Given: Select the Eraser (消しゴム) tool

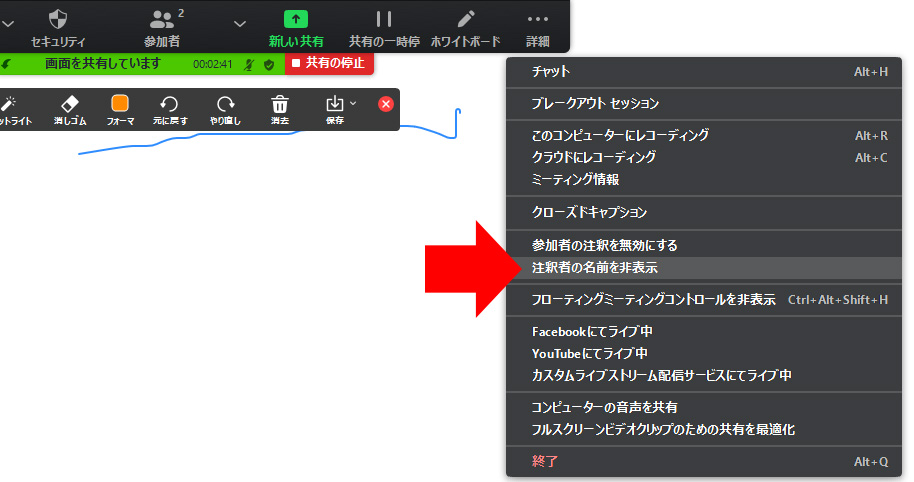Looking at the screenshot, I should [x=70, y=104].
